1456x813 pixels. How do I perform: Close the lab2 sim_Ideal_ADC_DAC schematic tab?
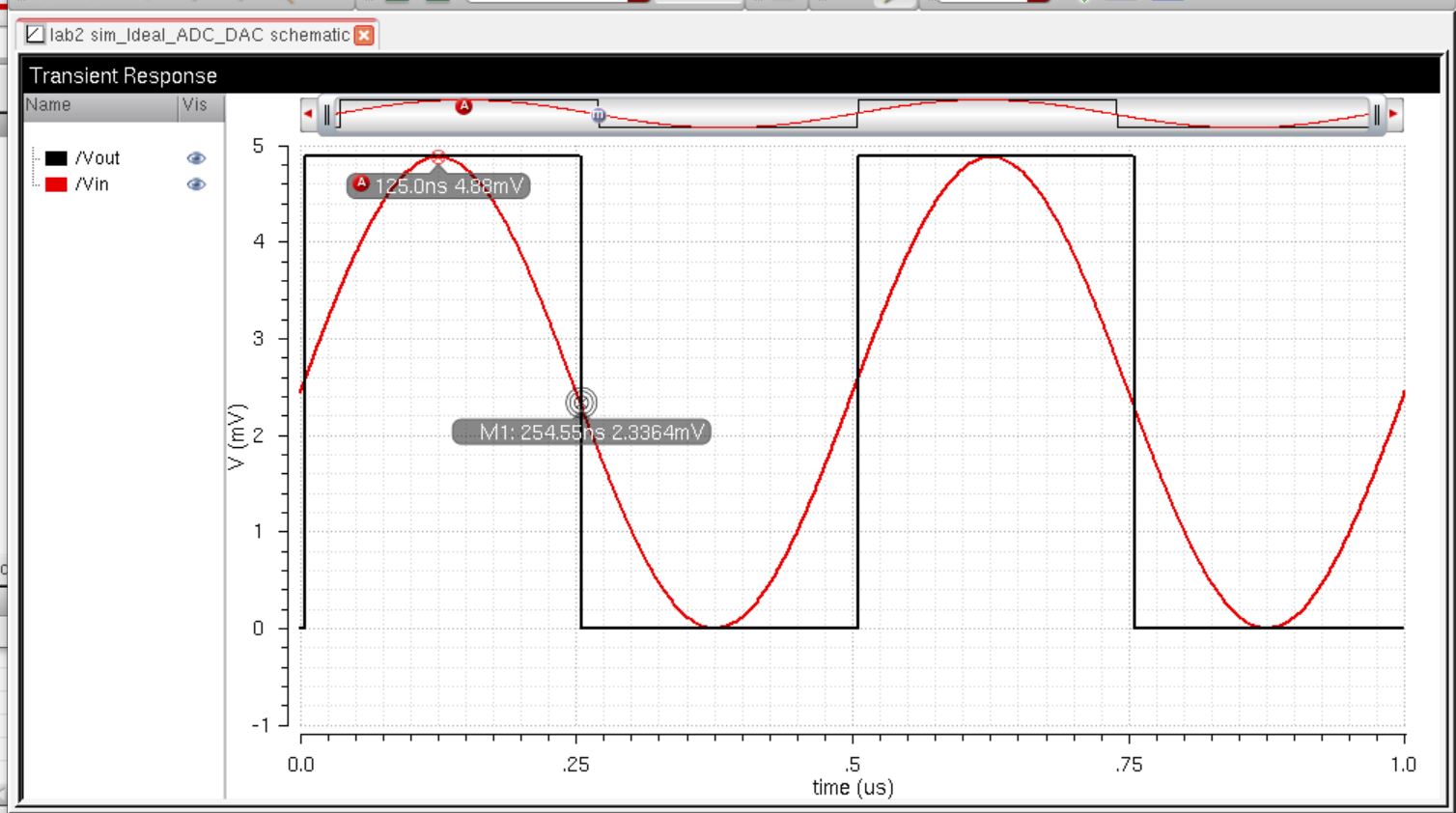pyautogui.click(x=364, y=36)
